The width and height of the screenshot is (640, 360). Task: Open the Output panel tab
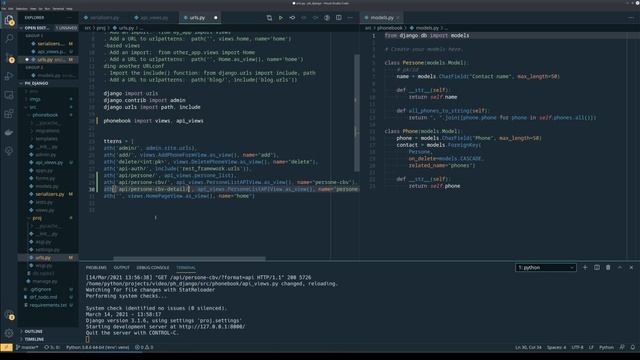[x=121, y=267]
